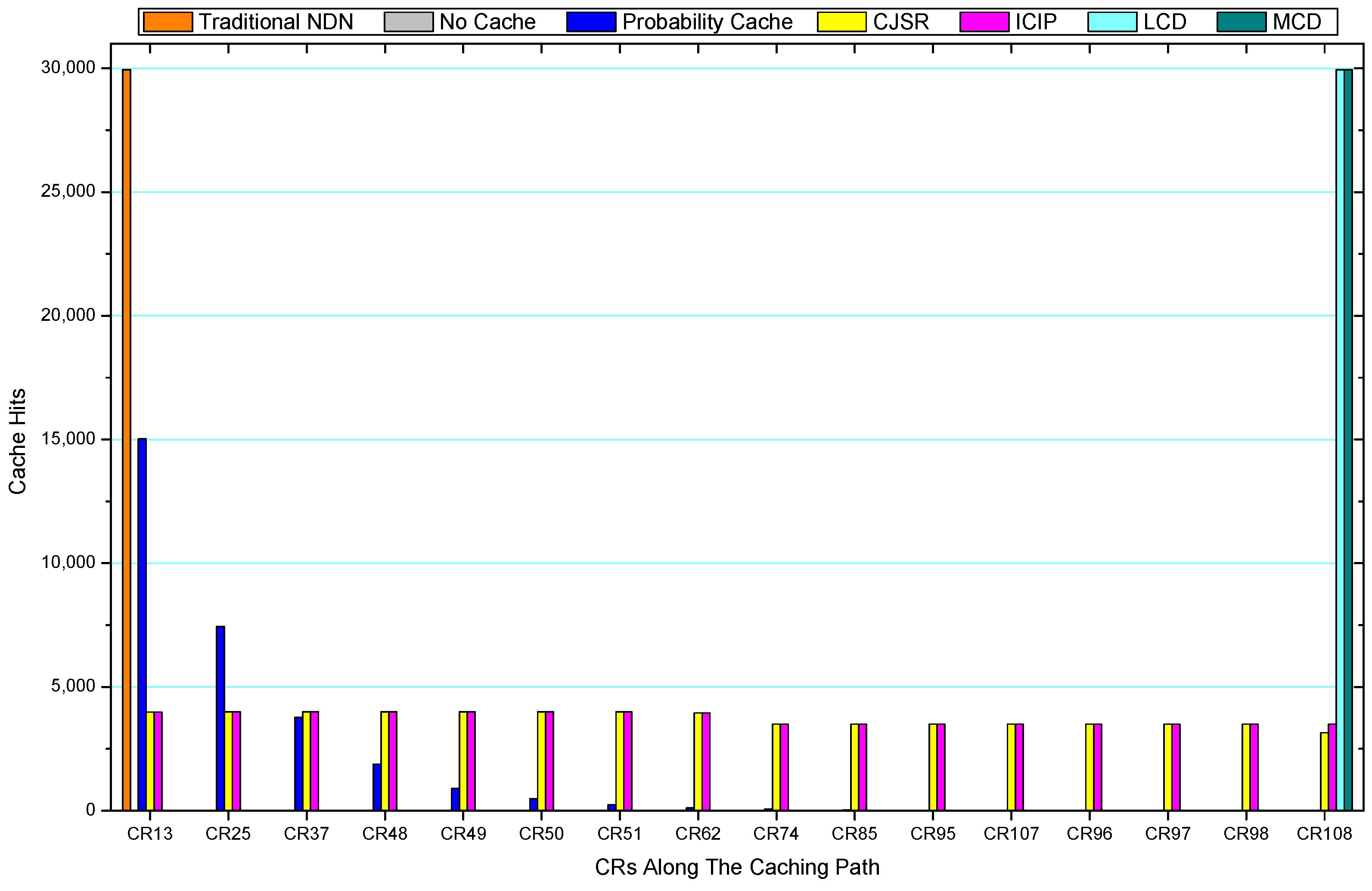
Task: Click the teal MCD legend swatch
Action: 1241,22
